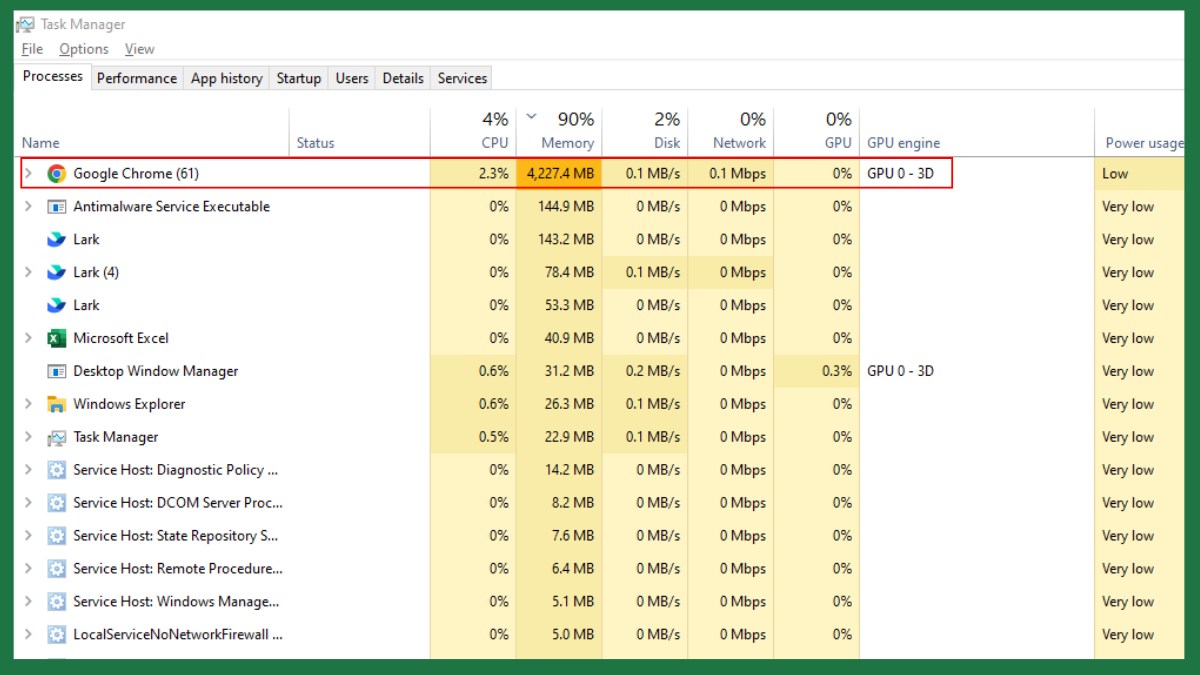This screenshot has width=1200, height=675.
Task: Click the Task Manager process icon
Action: point(57,438)
